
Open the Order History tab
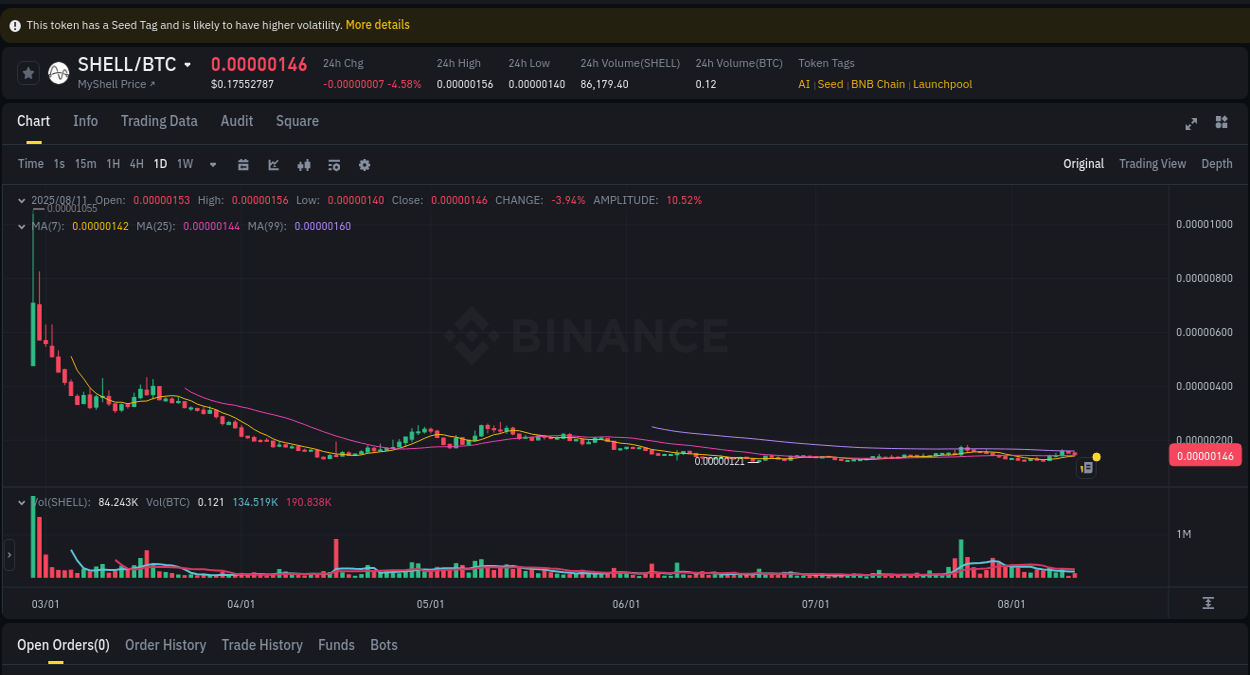[x=165, y=645]
